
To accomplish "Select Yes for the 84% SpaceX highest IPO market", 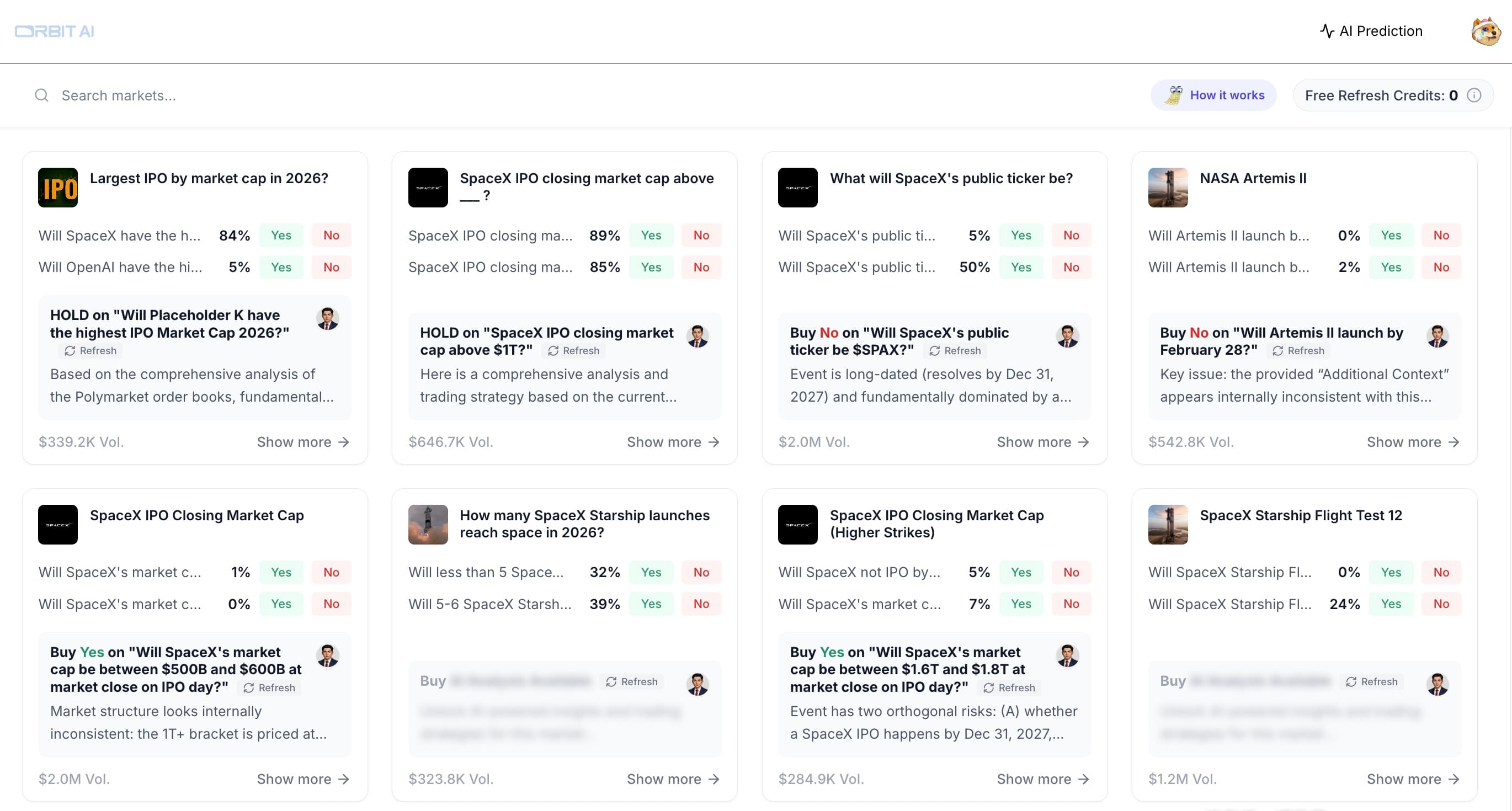I will (x=281, y=236).
